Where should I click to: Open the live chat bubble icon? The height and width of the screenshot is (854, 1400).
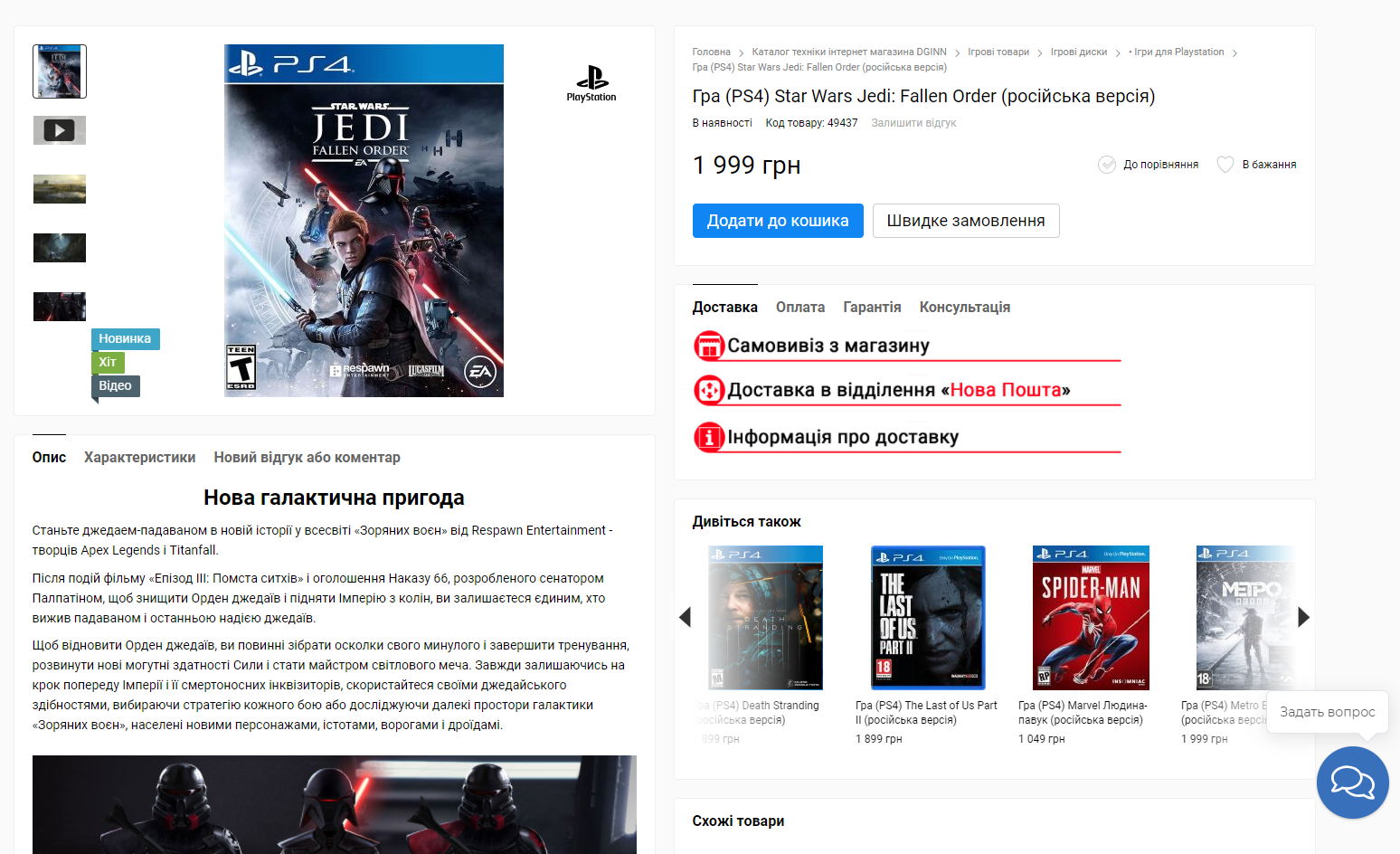click(1352, 783)
